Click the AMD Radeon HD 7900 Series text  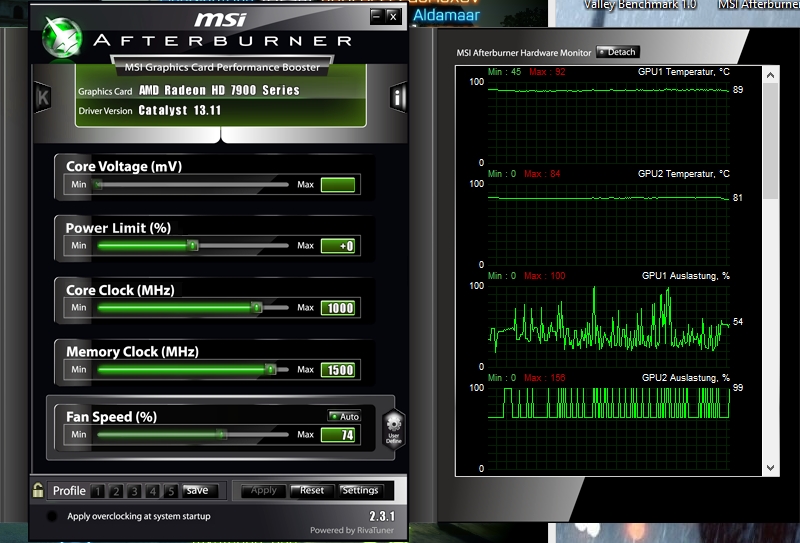pos(219,90)
